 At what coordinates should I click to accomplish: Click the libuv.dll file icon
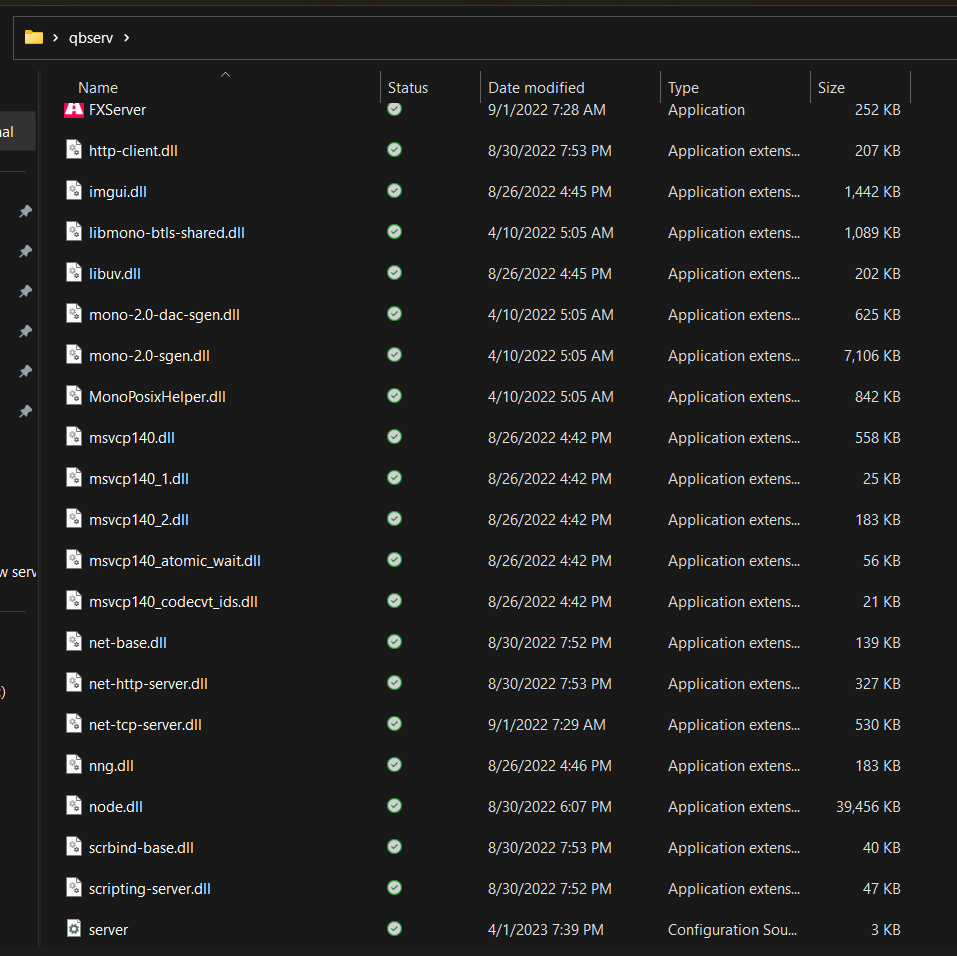[x=74, y=273]
